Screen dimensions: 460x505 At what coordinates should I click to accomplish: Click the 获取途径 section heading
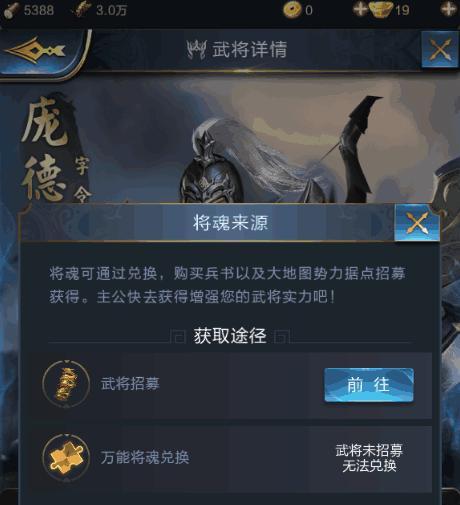click(x=230, y=336)
